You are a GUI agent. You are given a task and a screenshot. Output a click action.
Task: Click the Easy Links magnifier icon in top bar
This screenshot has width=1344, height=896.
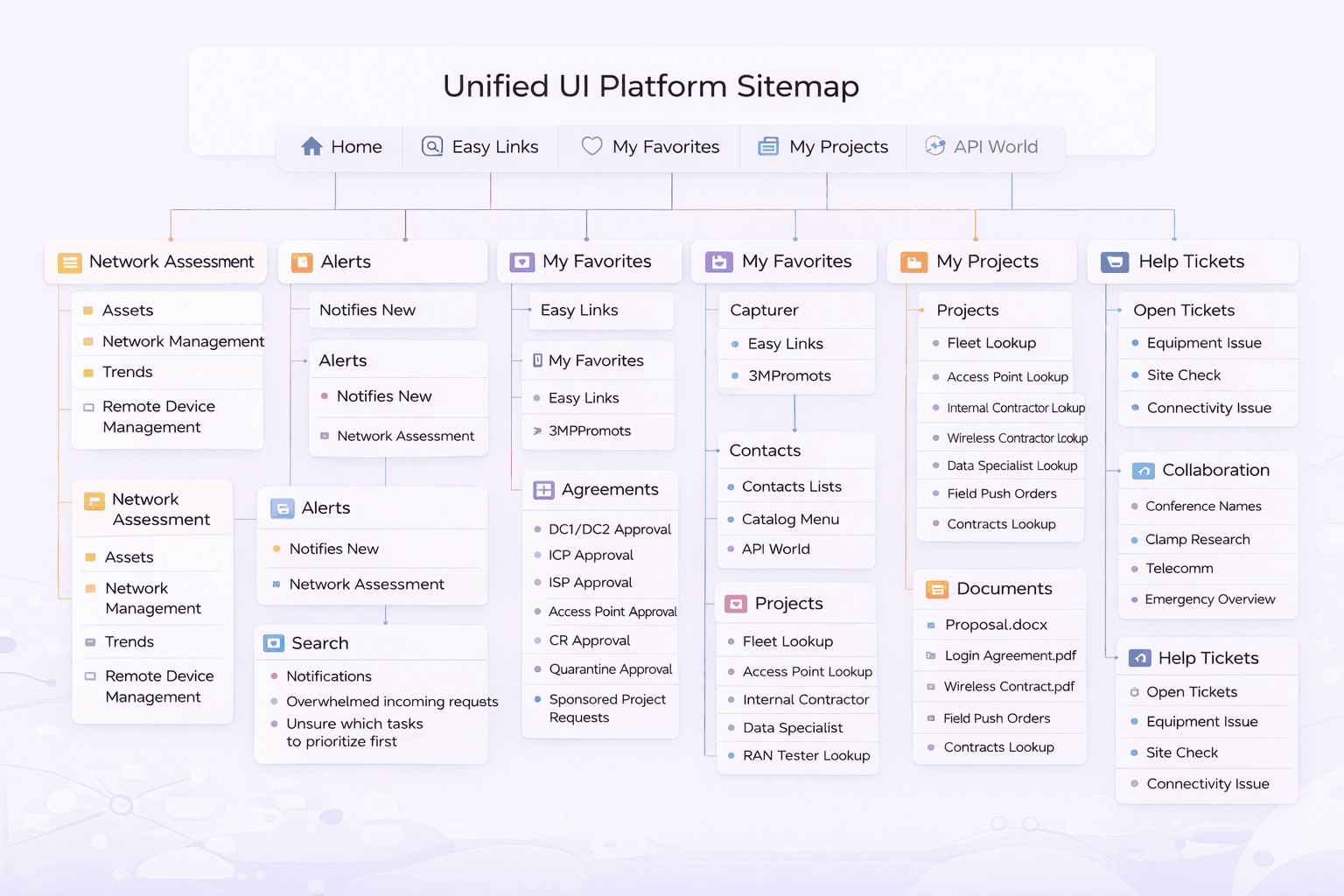click(x=432, y=146)
